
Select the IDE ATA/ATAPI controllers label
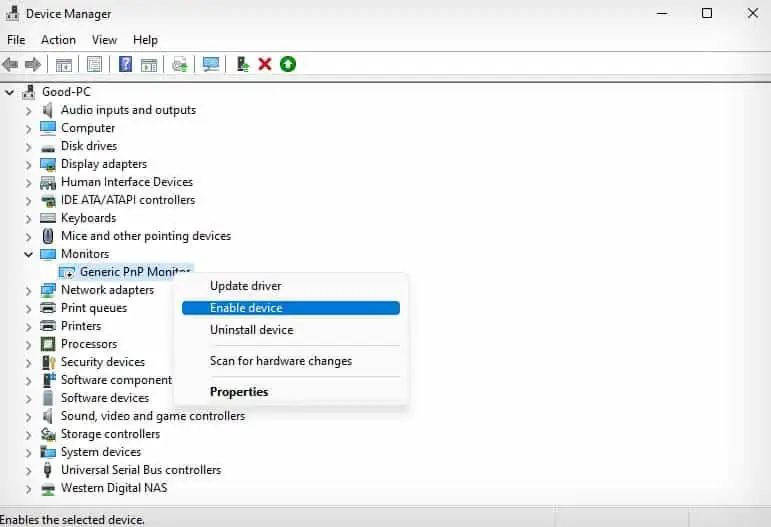[x=128, y=200]
